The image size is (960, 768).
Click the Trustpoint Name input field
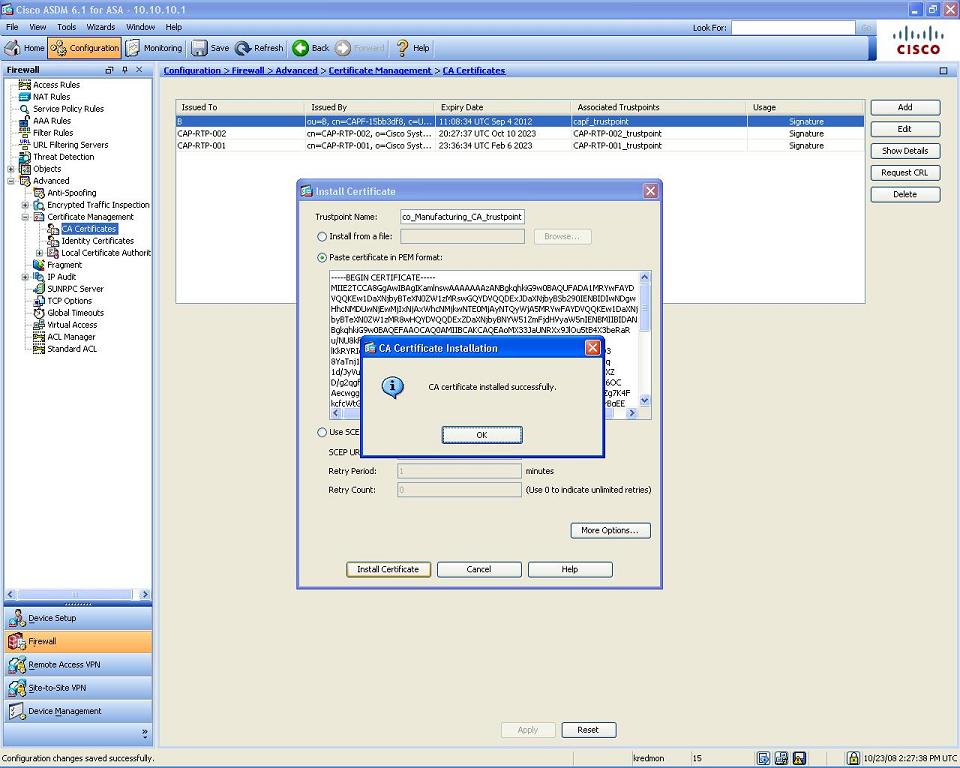pyautogui.click(x=462, y=217)
